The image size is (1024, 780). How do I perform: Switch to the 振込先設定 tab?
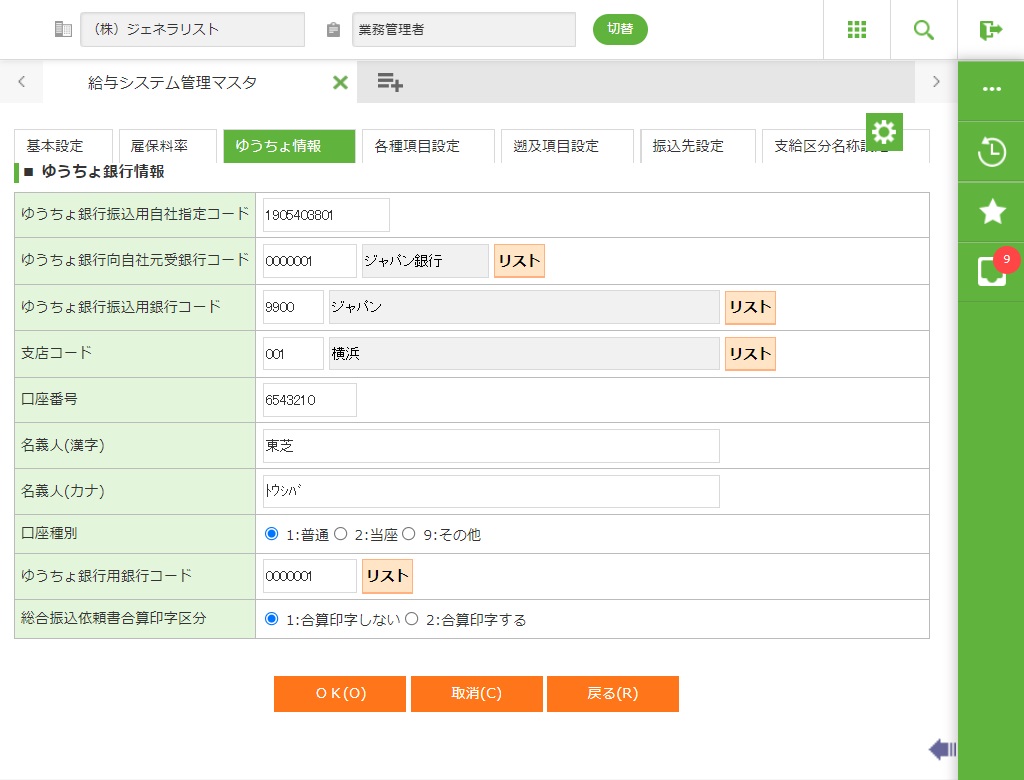click(688, 146)
